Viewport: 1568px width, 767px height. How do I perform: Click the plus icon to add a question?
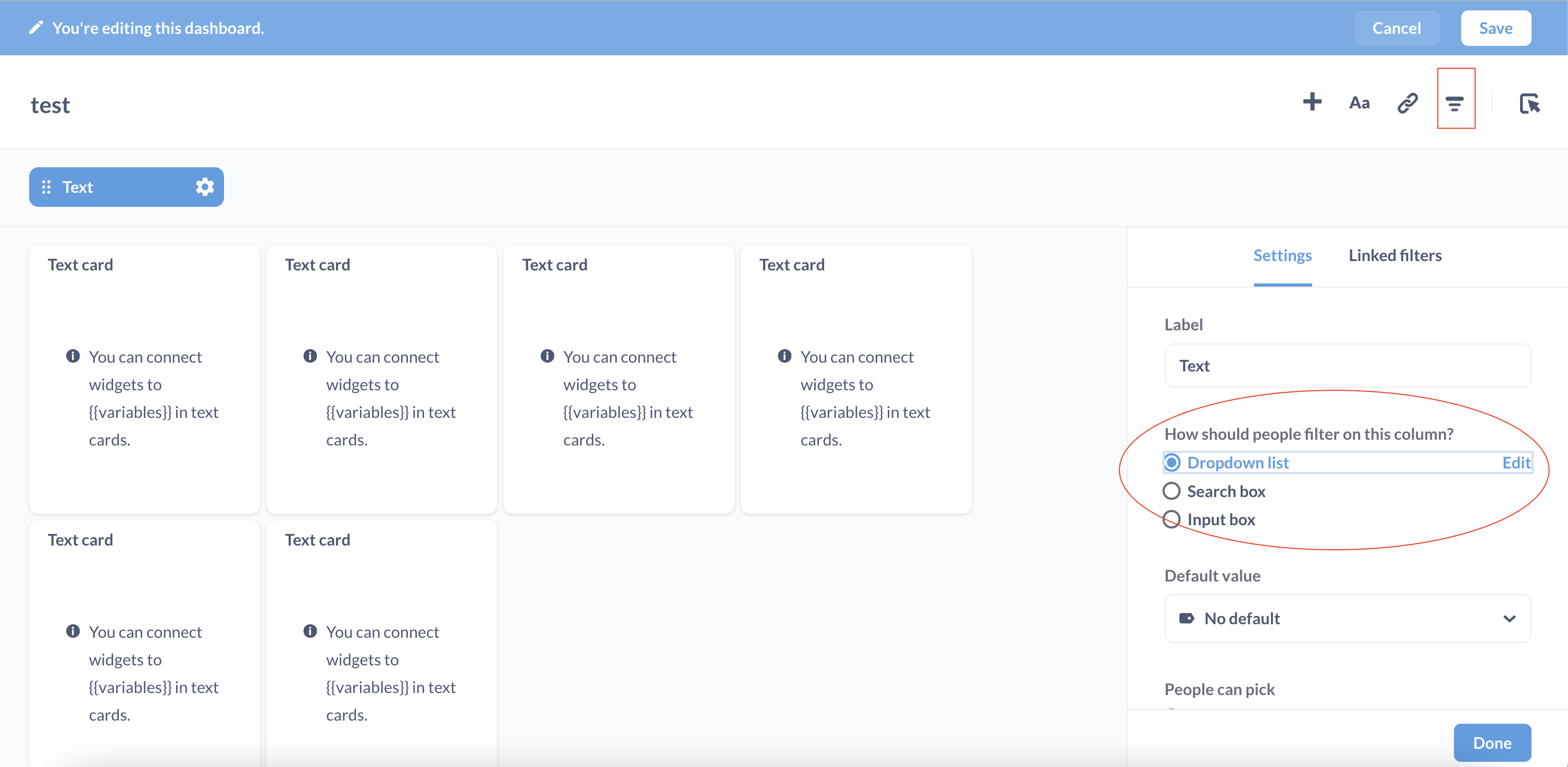click(x=1312, y=102)
